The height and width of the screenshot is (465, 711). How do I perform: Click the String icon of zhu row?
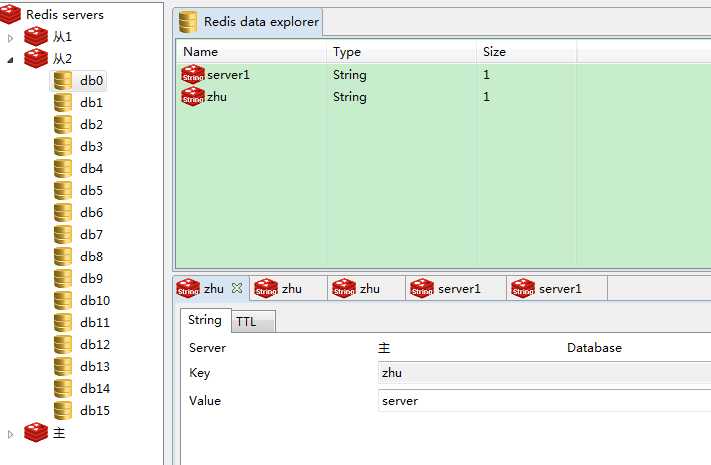(x=193, y=96)
